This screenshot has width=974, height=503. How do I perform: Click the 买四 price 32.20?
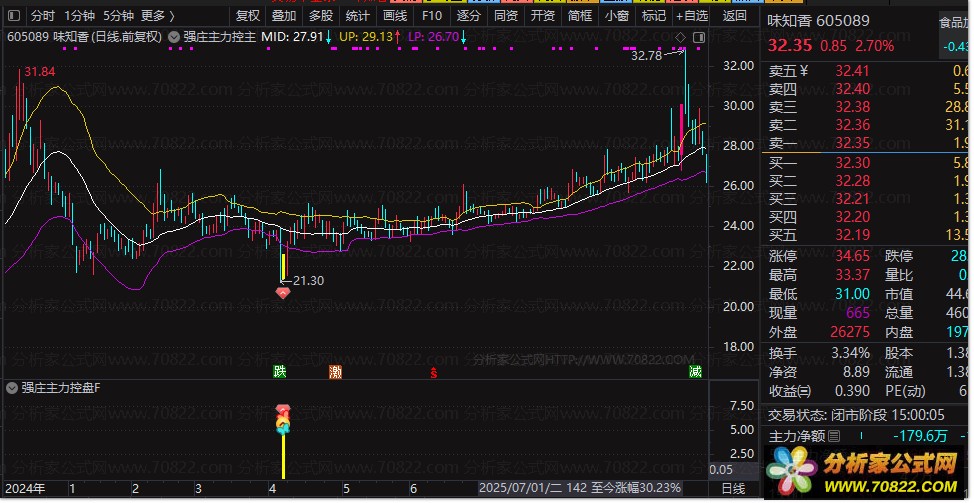[852, 217]
